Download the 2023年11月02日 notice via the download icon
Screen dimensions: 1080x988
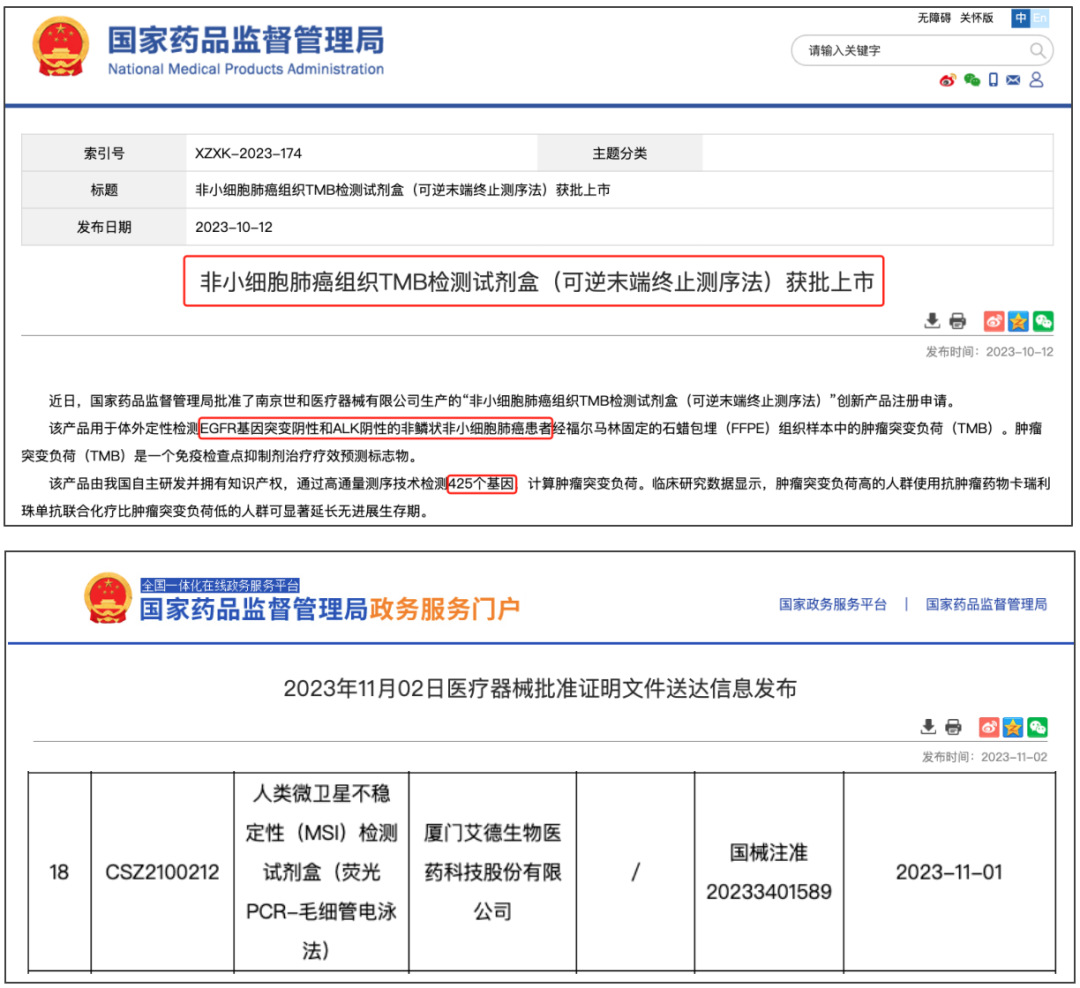coord(928,726)
